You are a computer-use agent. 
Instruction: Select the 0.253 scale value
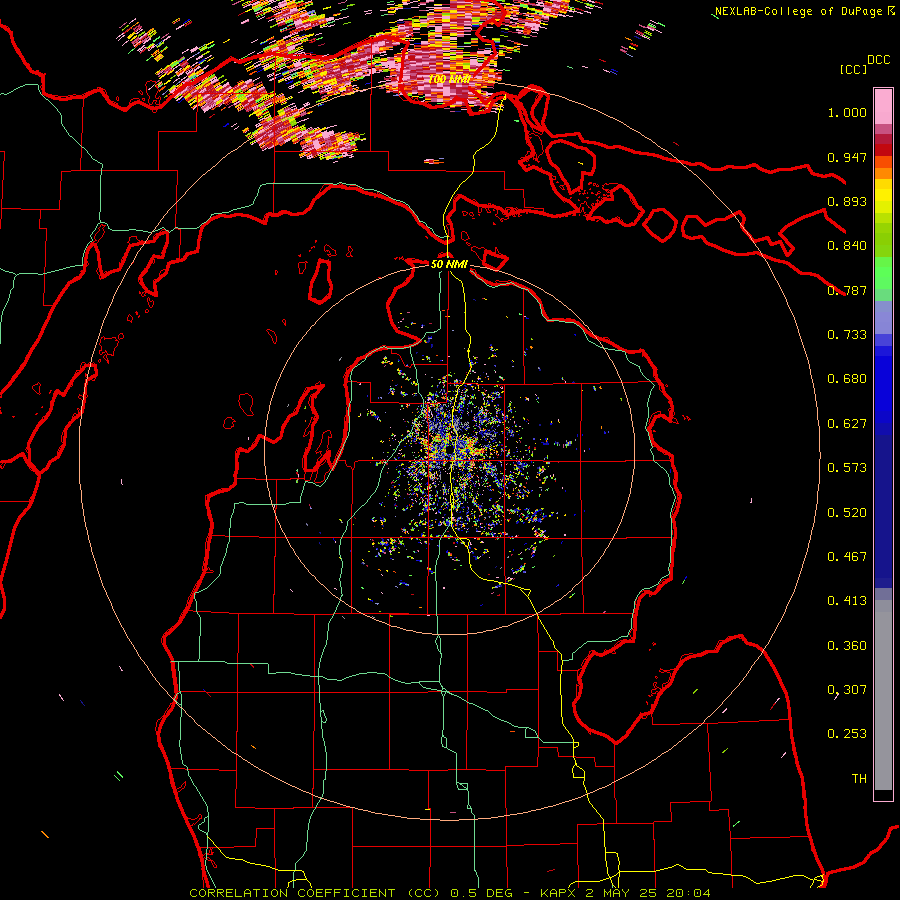click(x=847, y=734)
